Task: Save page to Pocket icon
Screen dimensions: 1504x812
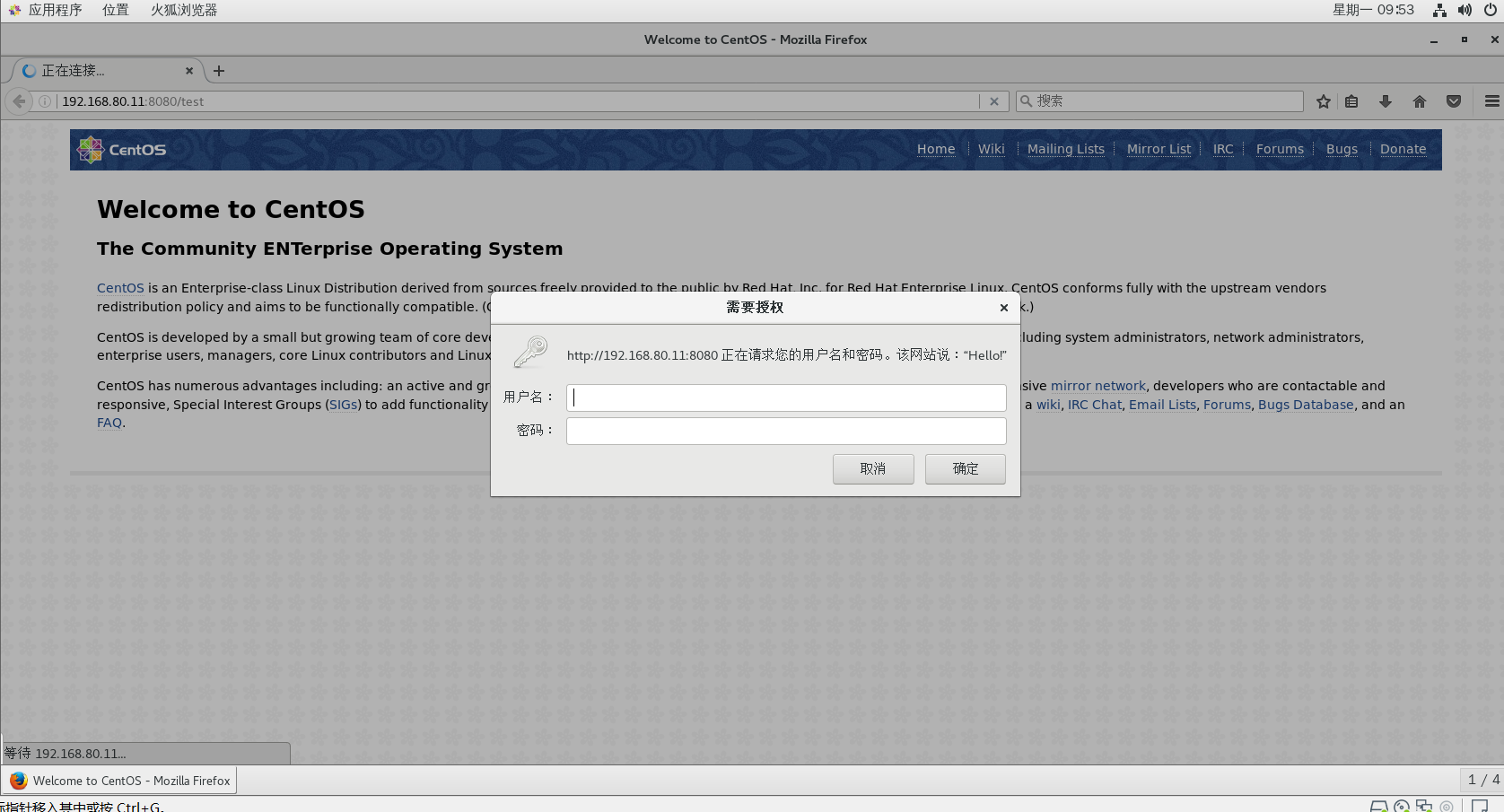Action: [x=1454, y=101]
